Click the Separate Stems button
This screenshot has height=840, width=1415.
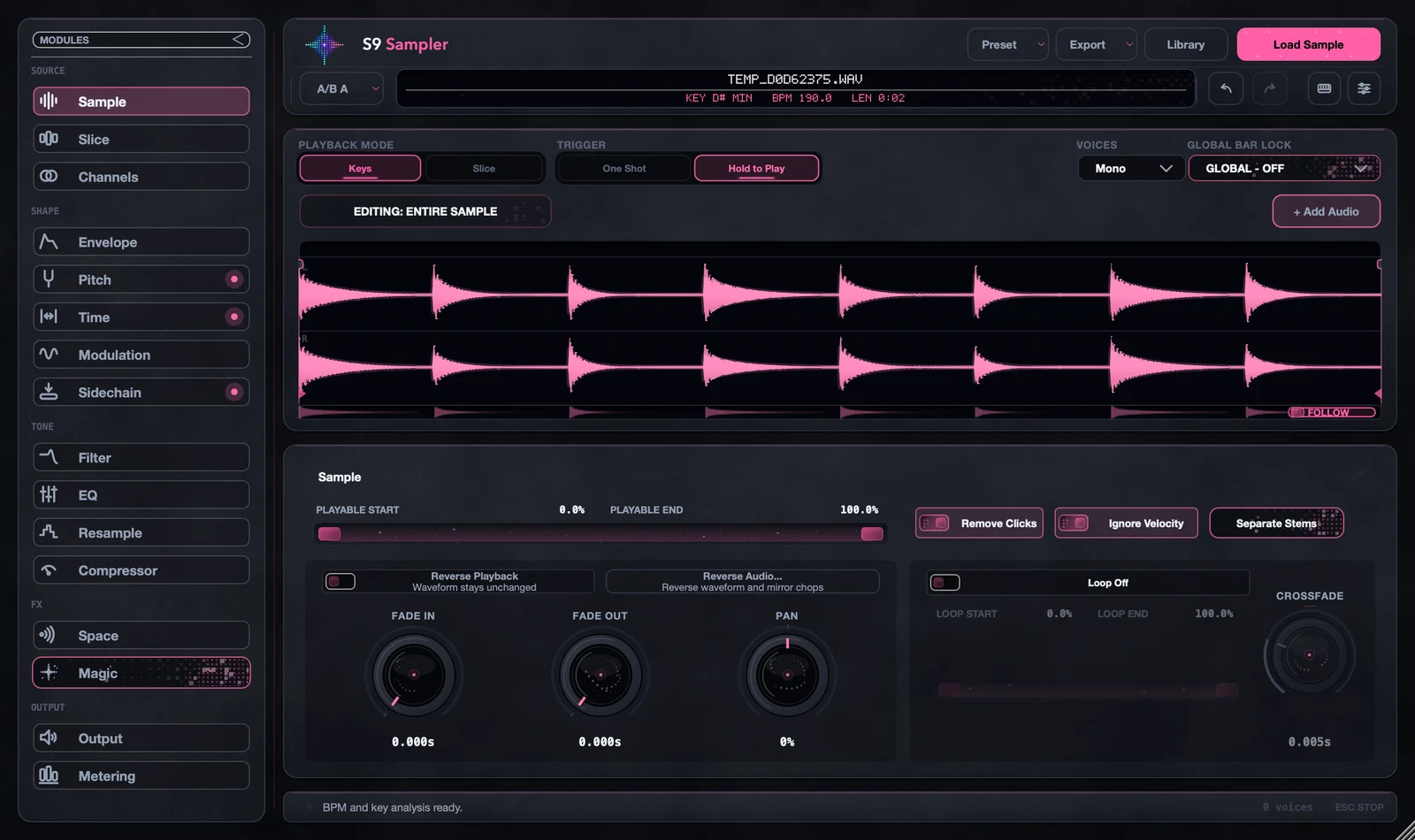click(1276, 523)
